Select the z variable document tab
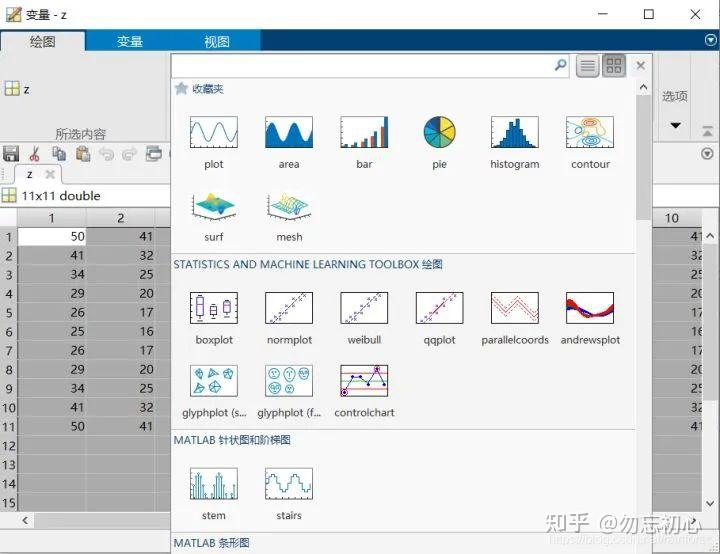The height and width of the screenshot is (554, 720). click(30, 175)
